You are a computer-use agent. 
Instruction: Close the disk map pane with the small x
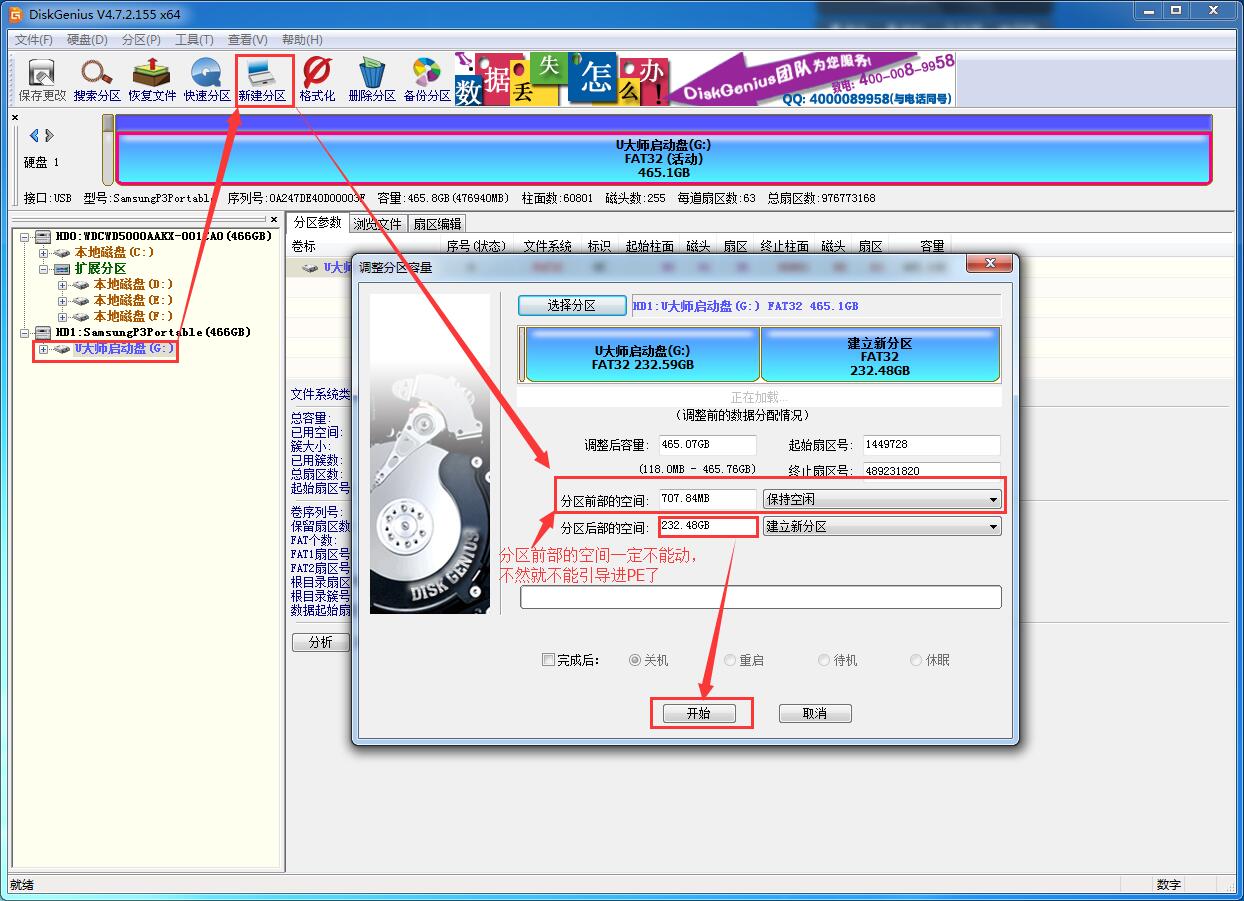coord(15,118)
